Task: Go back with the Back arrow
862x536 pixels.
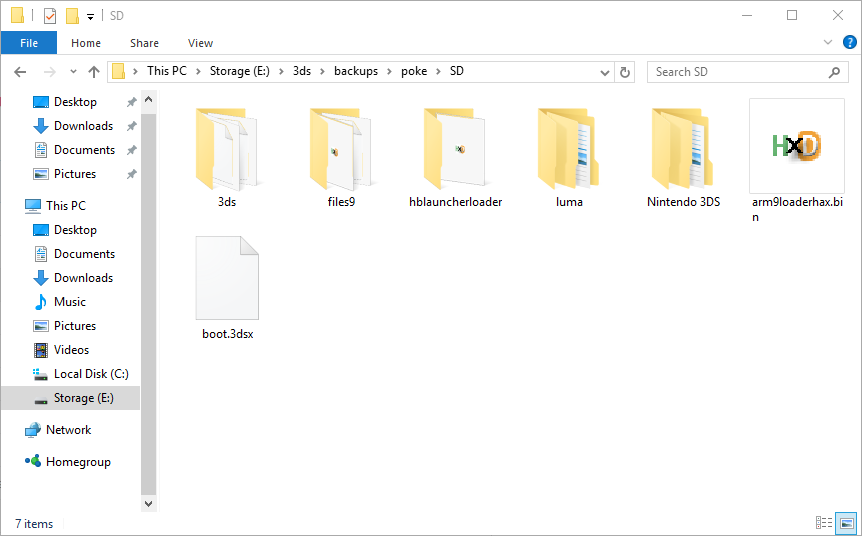Action: [x=20, y=72]
